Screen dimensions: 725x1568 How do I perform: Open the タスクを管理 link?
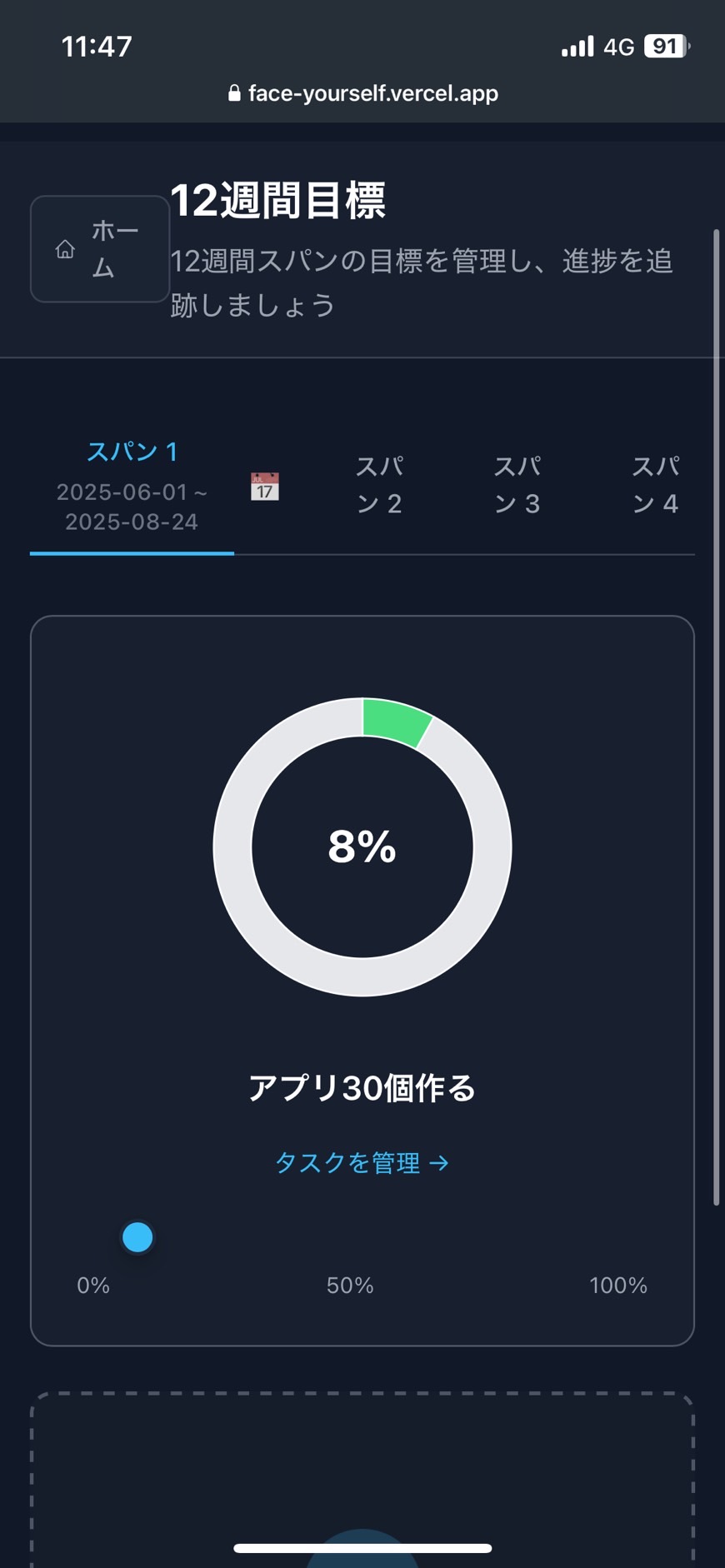tap(362, 1162)
